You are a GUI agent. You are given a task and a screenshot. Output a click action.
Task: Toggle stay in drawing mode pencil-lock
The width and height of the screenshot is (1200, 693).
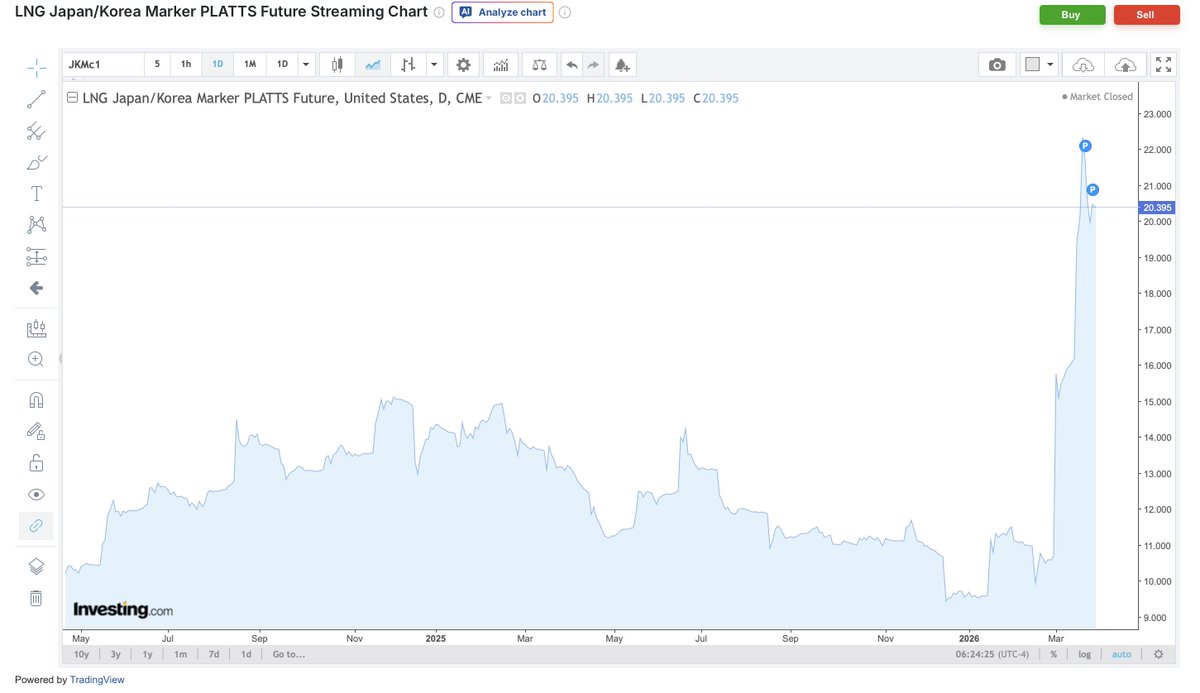(x=36, y=431)
